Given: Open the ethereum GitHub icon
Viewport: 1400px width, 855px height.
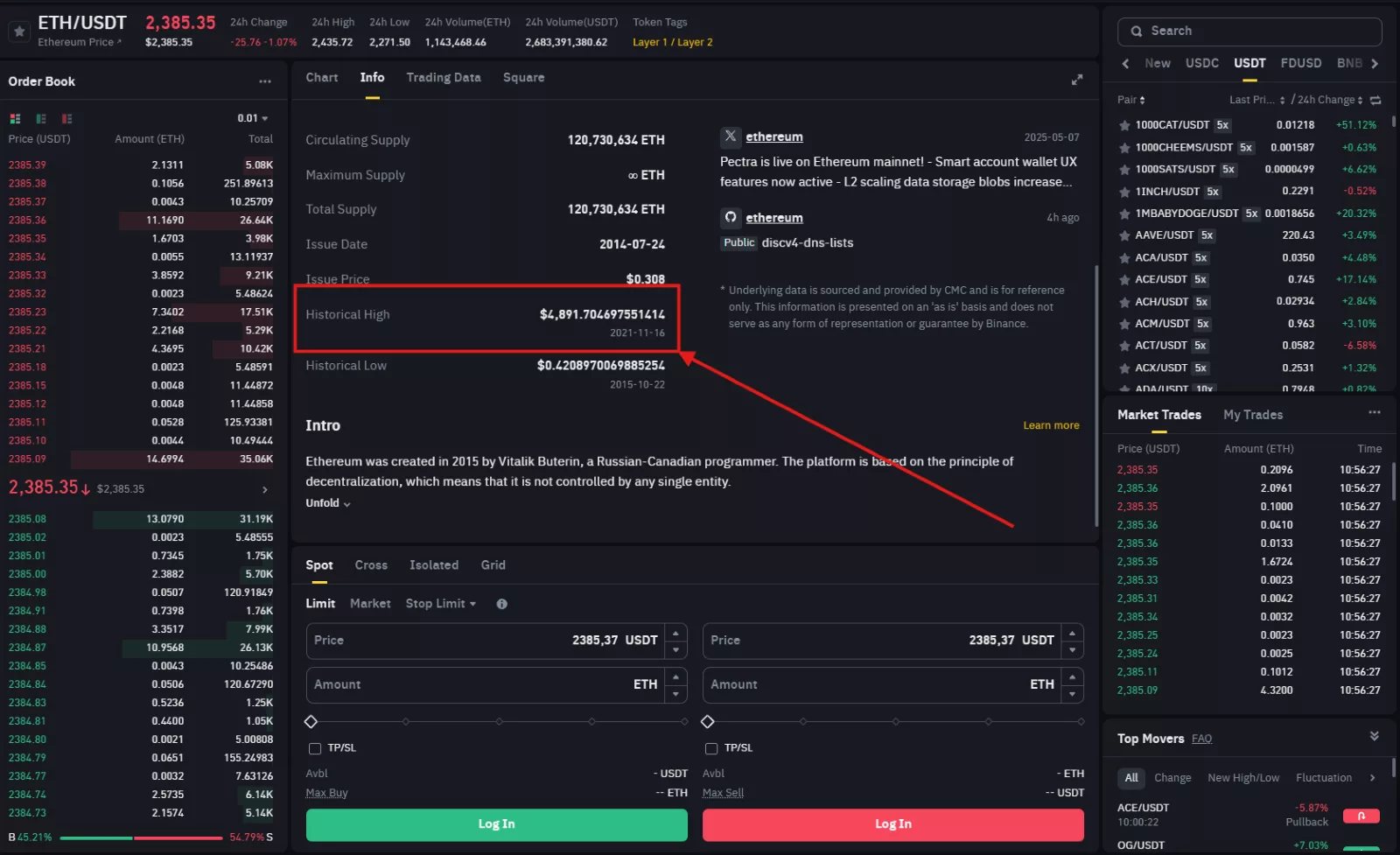Looking at the screenshot, I should pos(731,217).
